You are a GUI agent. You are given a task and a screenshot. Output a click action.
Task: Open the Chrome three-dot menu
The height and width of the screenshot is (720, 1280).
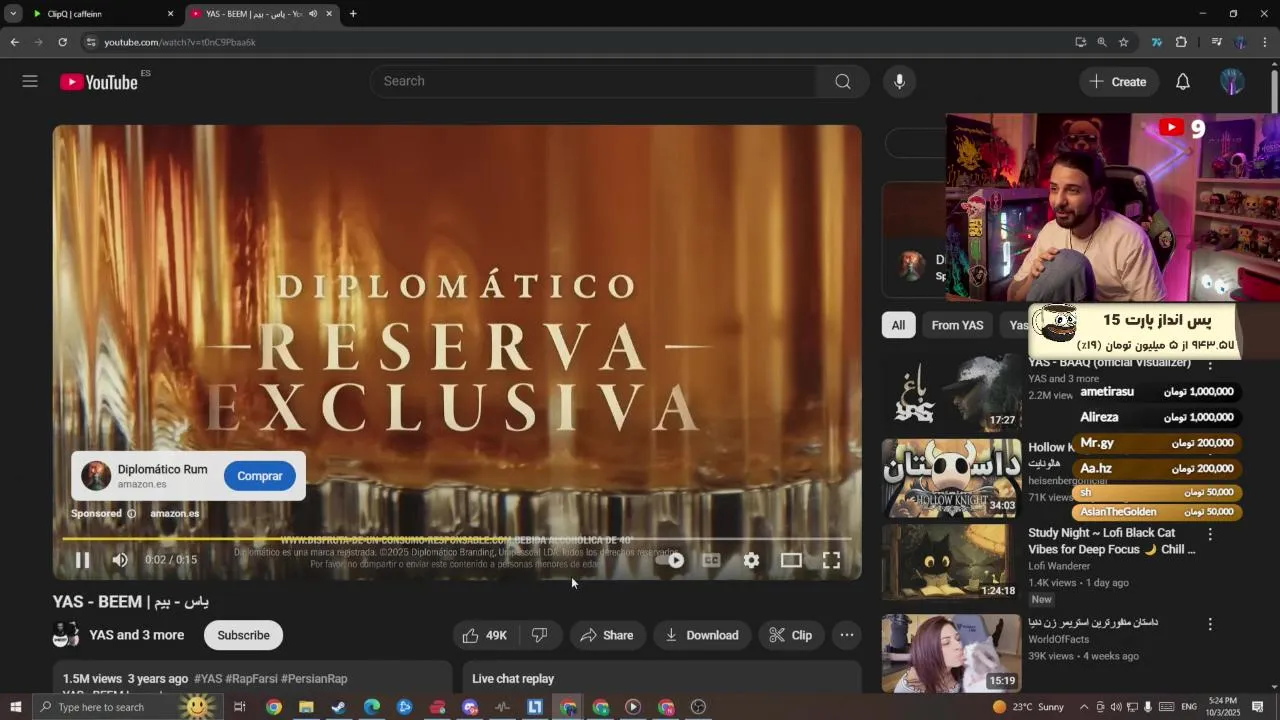(x=1265, y=42)
